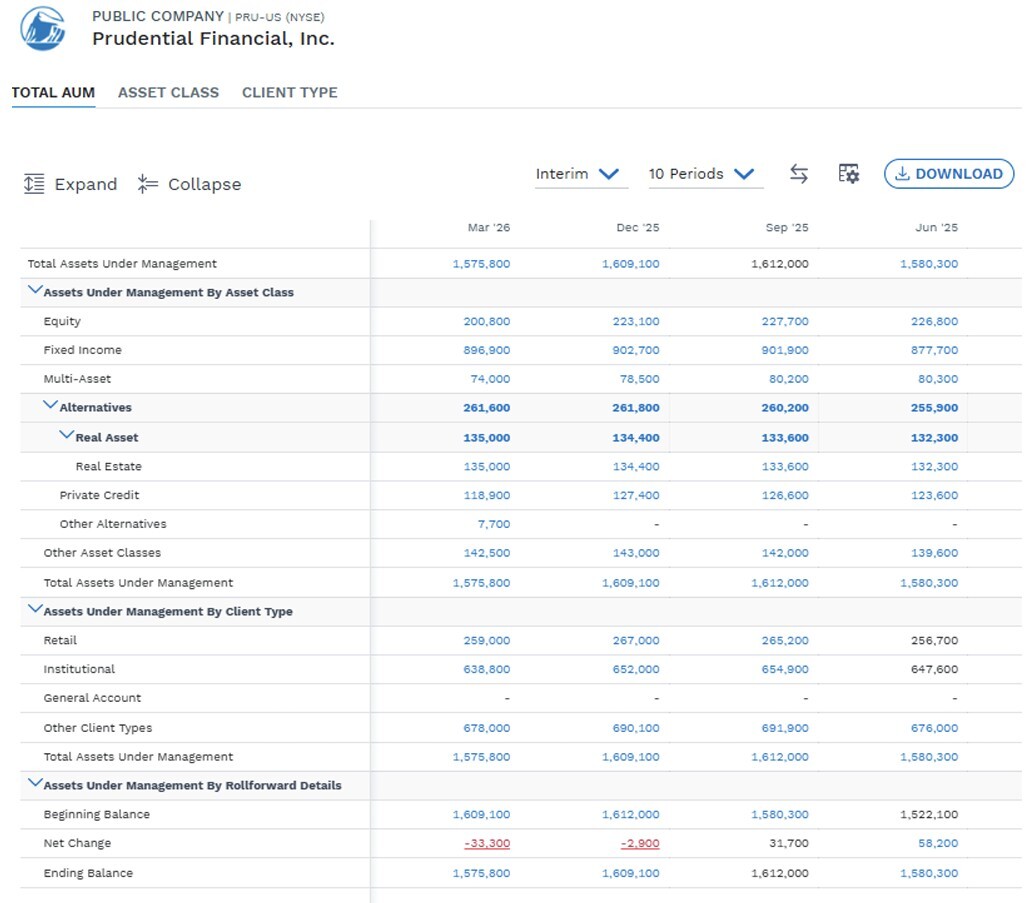Click Sep '25 Institutional value 654,900
Viewport: 1031px width, 903px height.
(785, 670)
